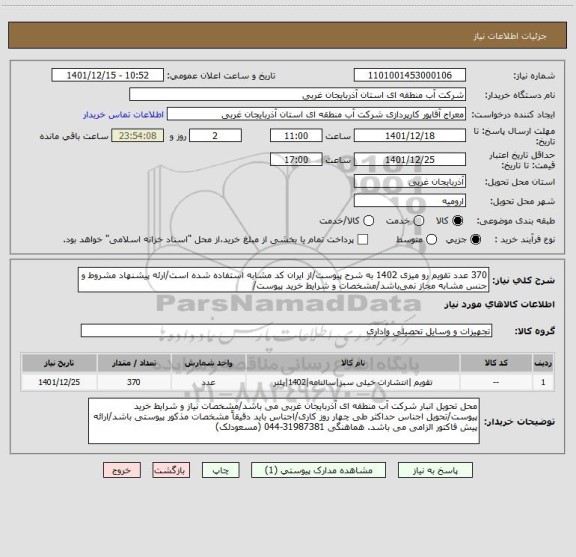Click the بازگشت back button
The height and width of the screenshot is (557, 576).
(171, 470)
